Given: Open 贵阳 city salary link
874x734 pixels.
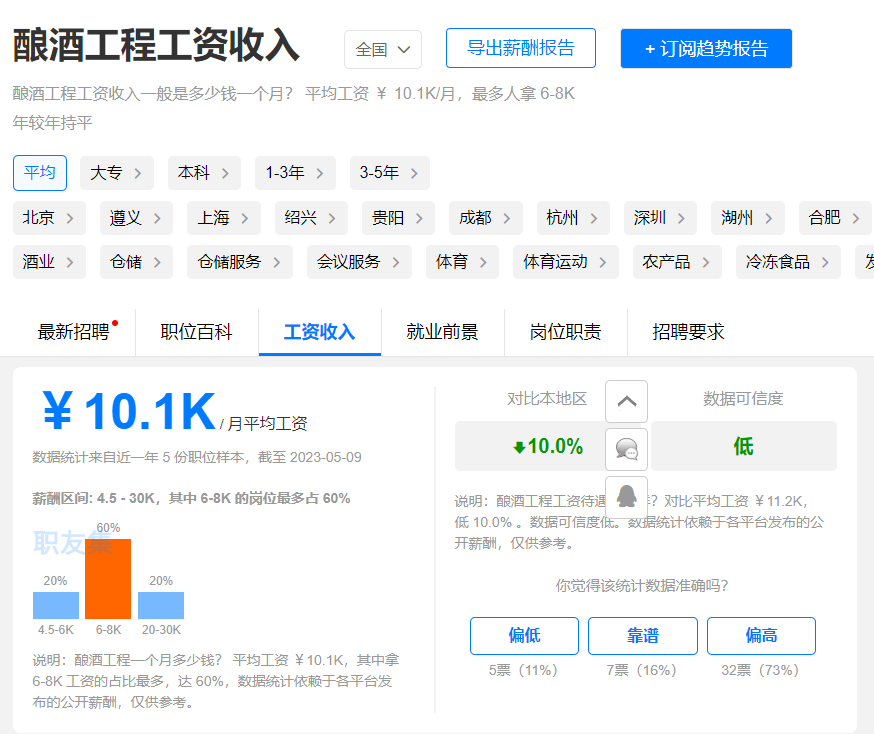Looking at the screenshot, I should pos(398,218).
